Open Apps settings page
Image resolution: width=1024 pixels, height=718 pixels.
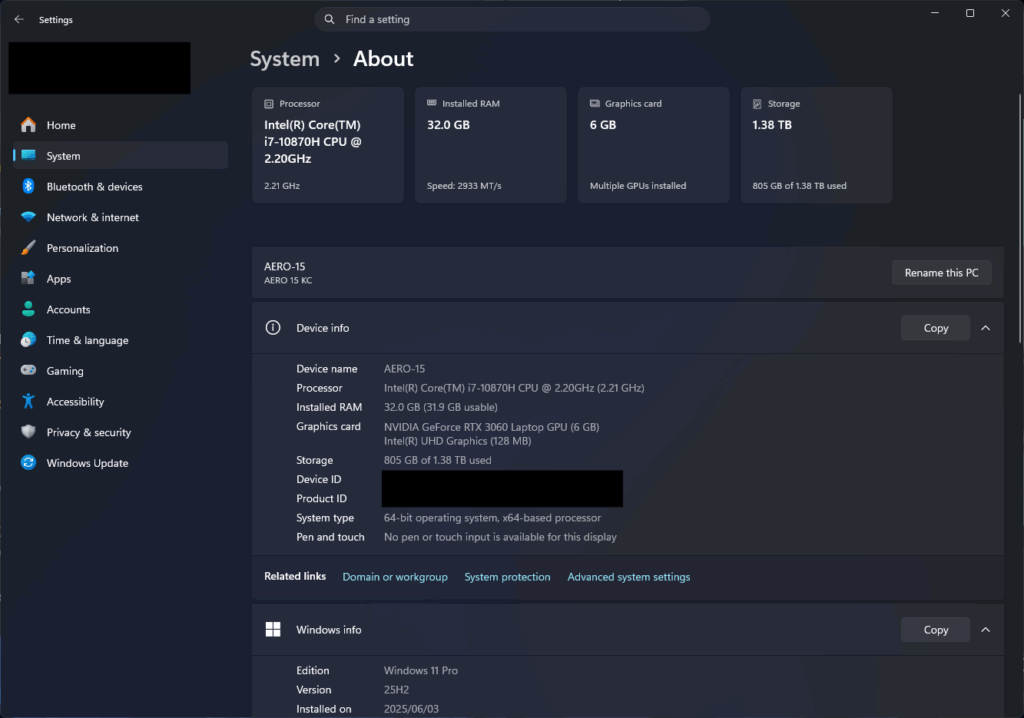coord(120,278)
